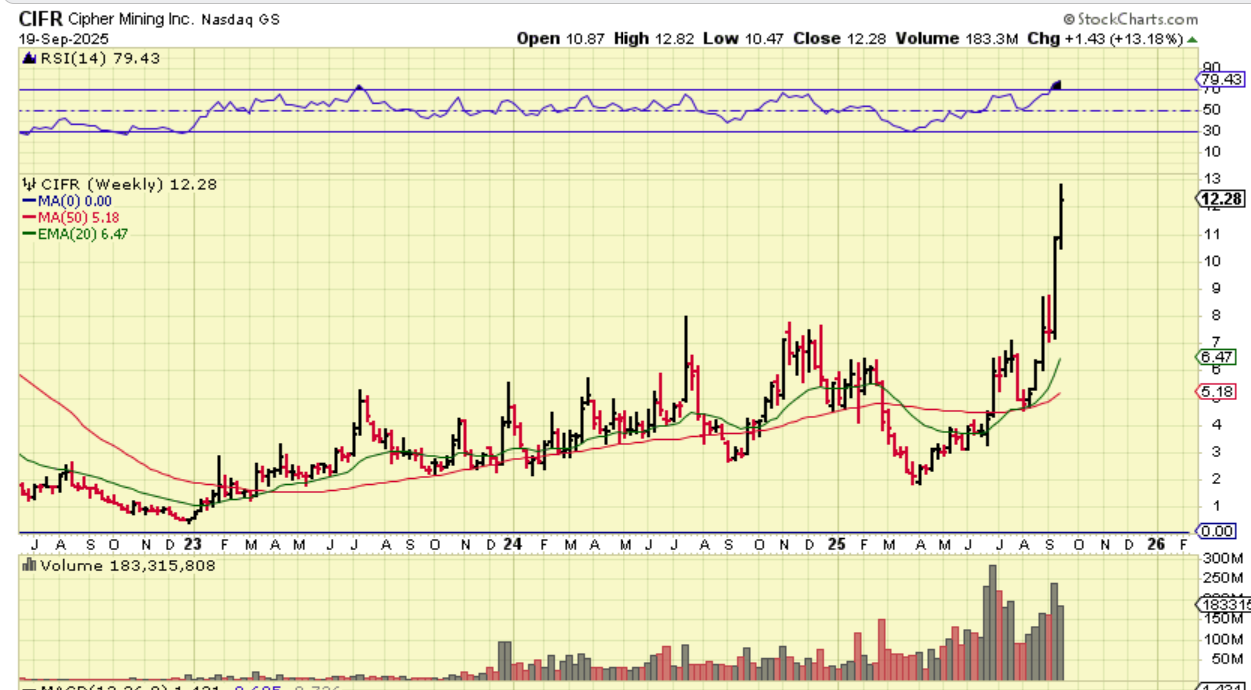Viewport: 1251px width, 690px height.
Task: Click the bold 12.28 price tag on axis
Action: (1221, 199)
